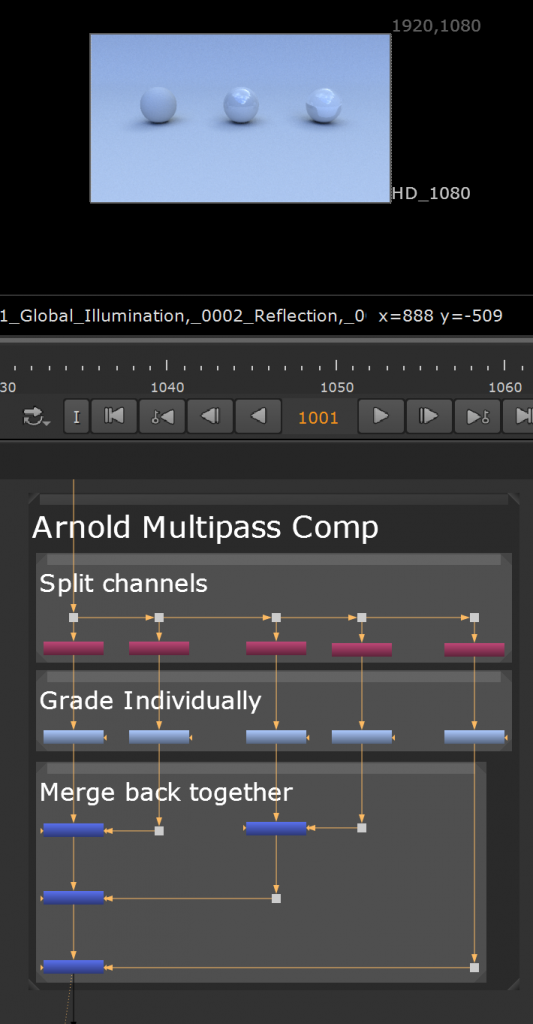Image resolution: width=533 pixels, height=1024 pixels.
Task: Select the rightmost light-blue Grade node
Action: [475, 737]
